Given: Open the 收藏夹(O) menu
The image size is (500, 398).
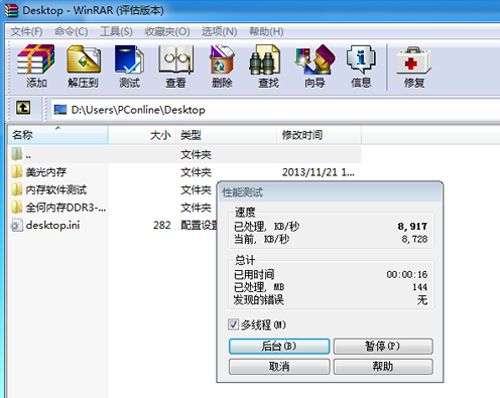Looking at the screenshot, I should [x=167, y=32].
